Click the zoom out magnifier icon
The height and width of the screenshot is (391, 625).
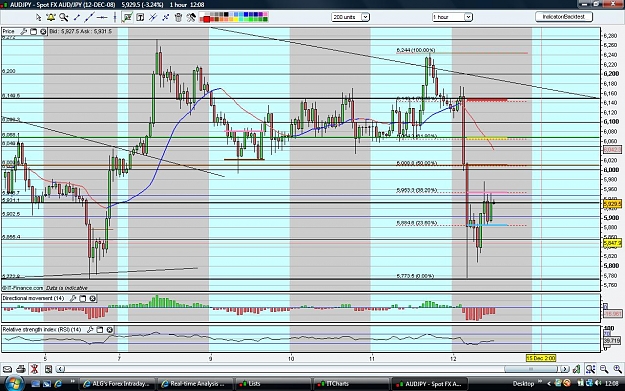click(x=604, y=369)
